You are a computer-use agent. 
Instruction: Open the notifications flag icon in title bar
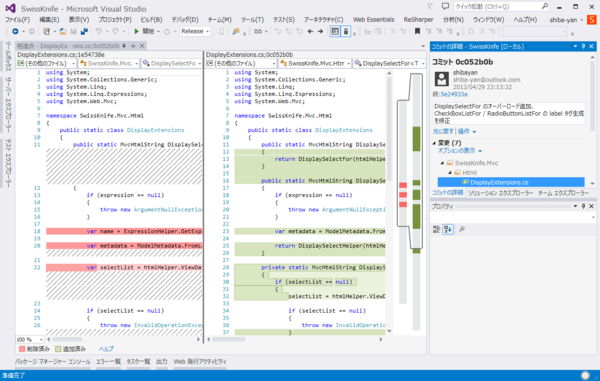[x=430, y=7]
